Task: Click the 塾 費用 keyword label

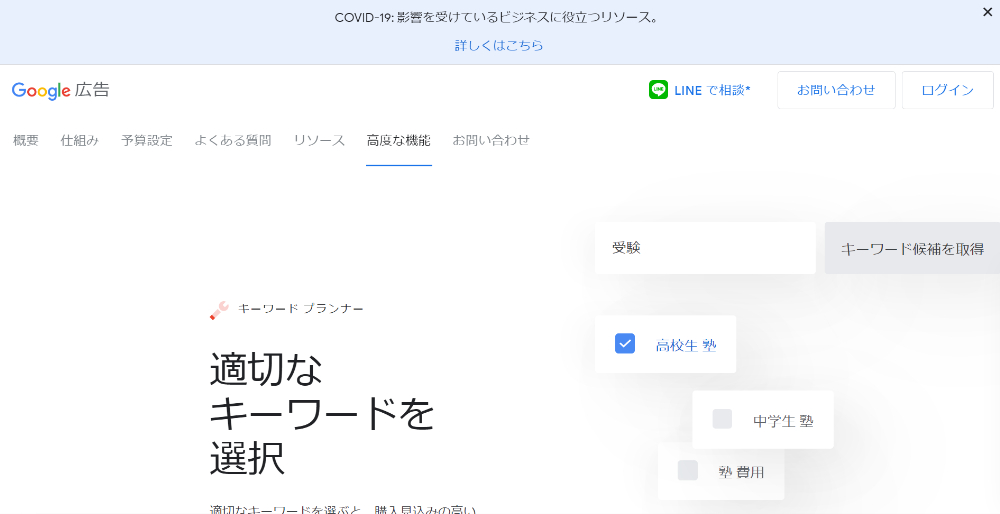Action: (741, 473)
